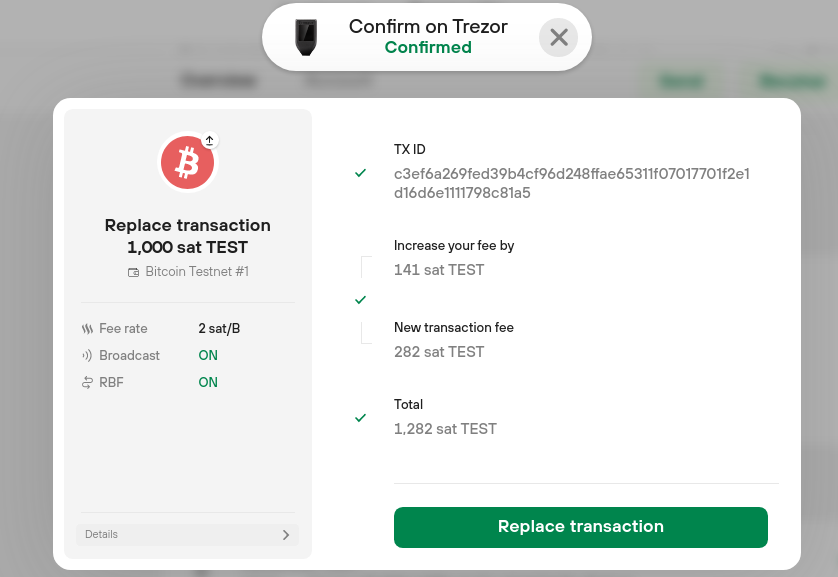
Task: Click the RBF looping arrows icon
Action: pyautogui.click(x=88, y=382)
